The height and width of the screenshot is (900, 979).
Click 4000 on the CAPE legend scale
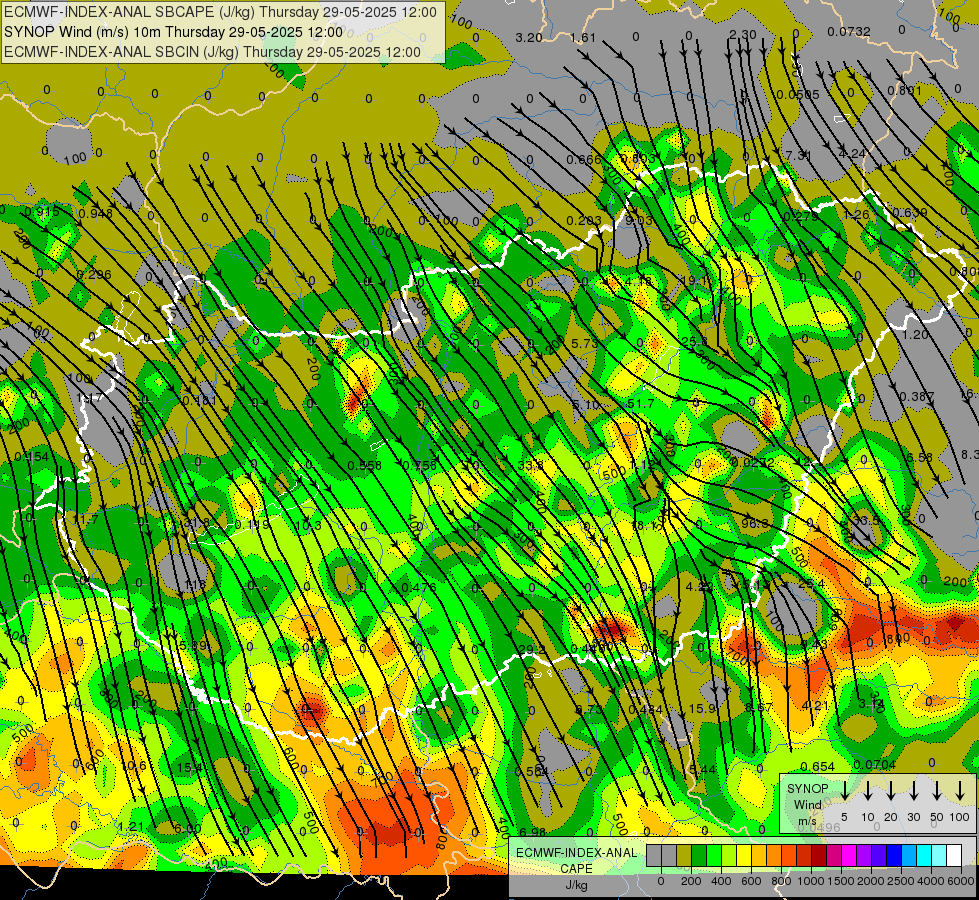point(931,881)
